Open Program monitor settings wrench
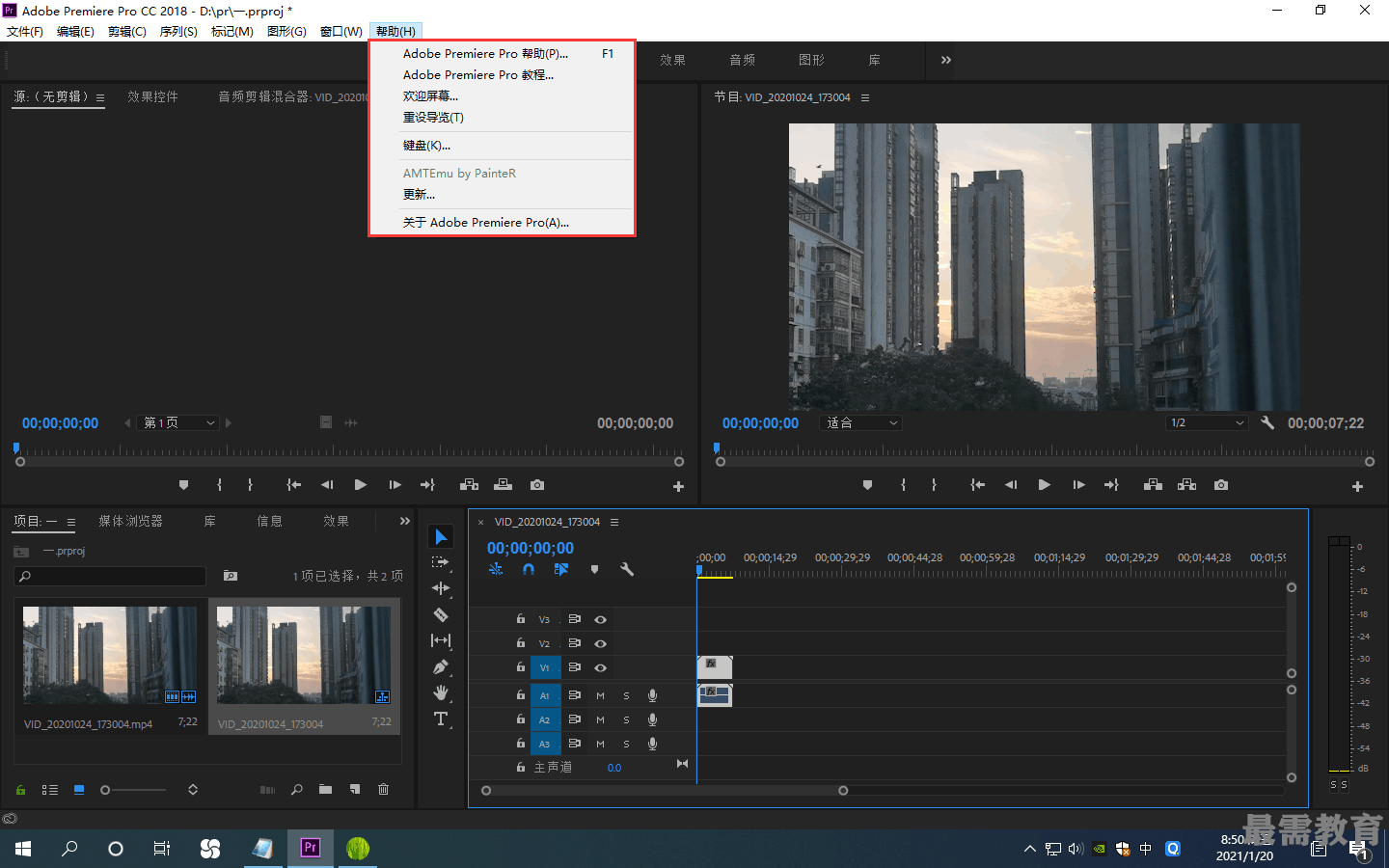The width and height of the screenshot is (1389, 868). 1267,422
